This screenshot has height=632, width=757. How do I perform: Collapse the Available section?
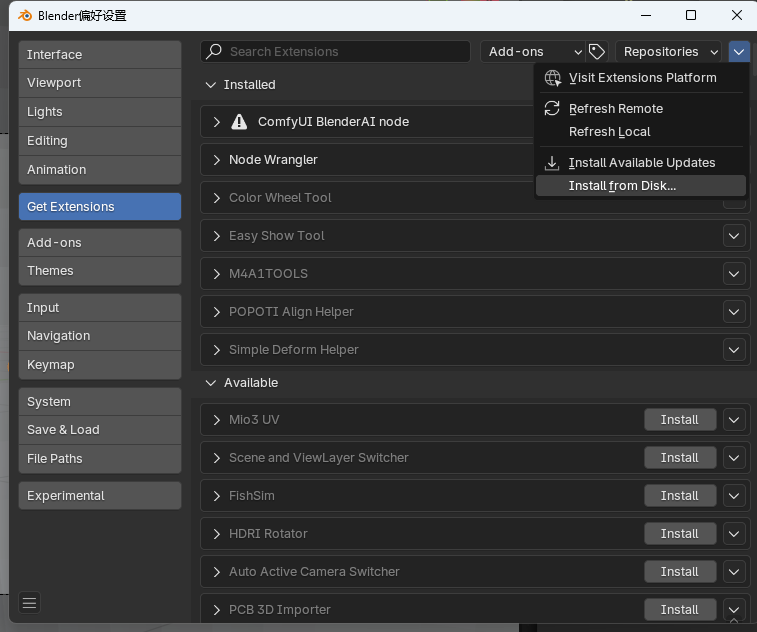click(x=210, y=383)
